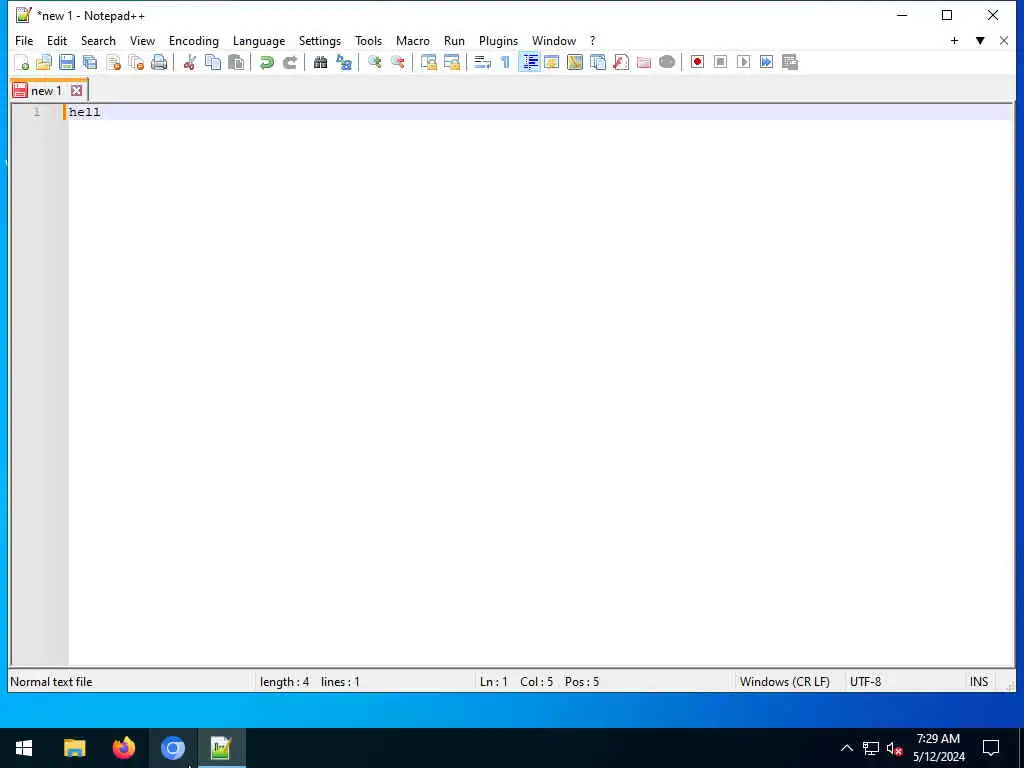
Task: Click the macro Playback button
Action: click(x=743, y=62)
